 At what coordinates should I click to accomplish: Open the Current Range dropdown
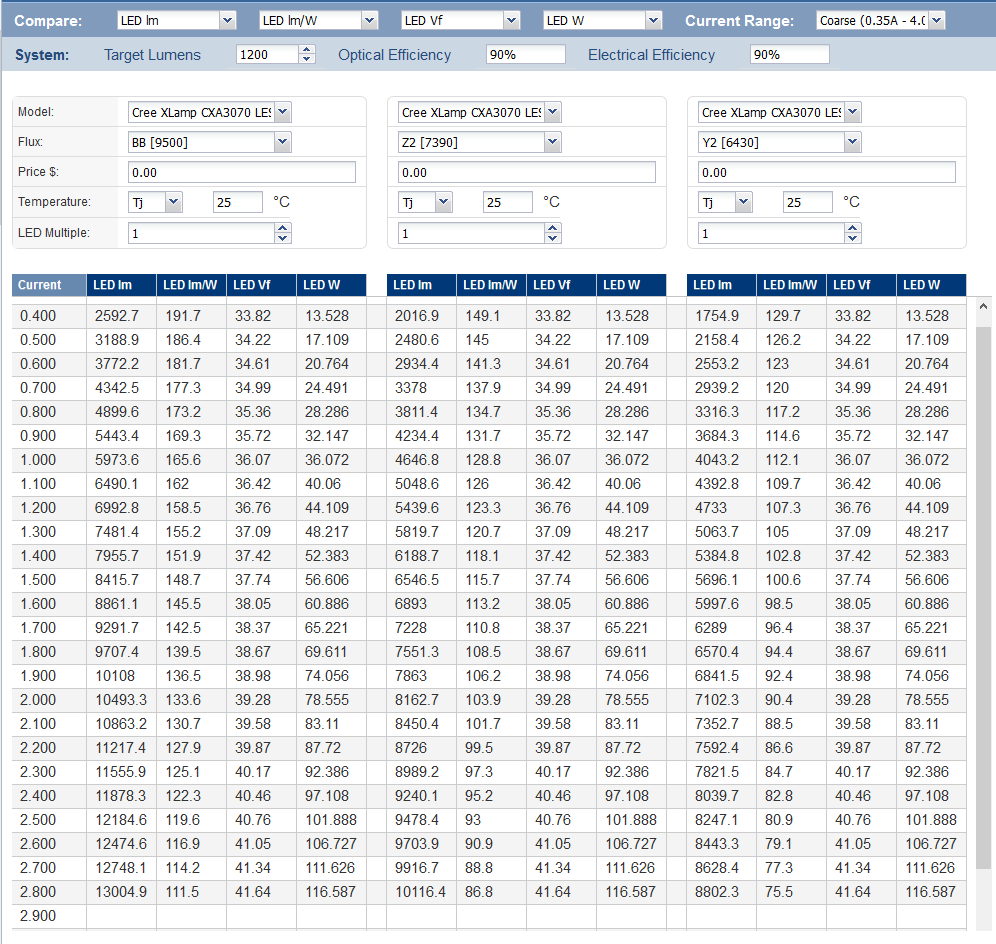(937, 21)
